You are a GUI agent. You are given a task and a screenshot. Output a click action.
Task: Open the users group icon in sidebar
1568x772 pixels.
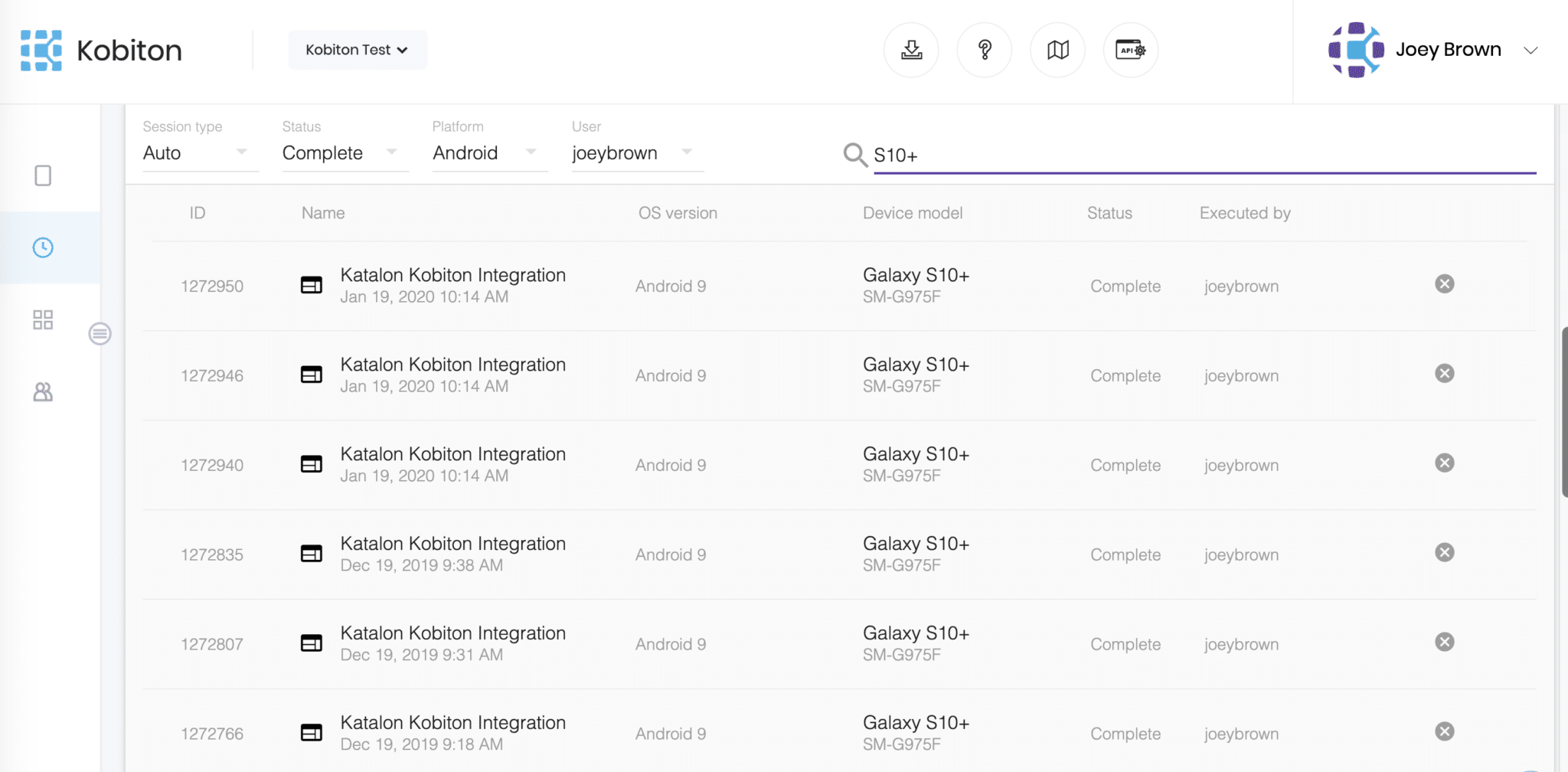pyautogui.click(x=43, y=392)
